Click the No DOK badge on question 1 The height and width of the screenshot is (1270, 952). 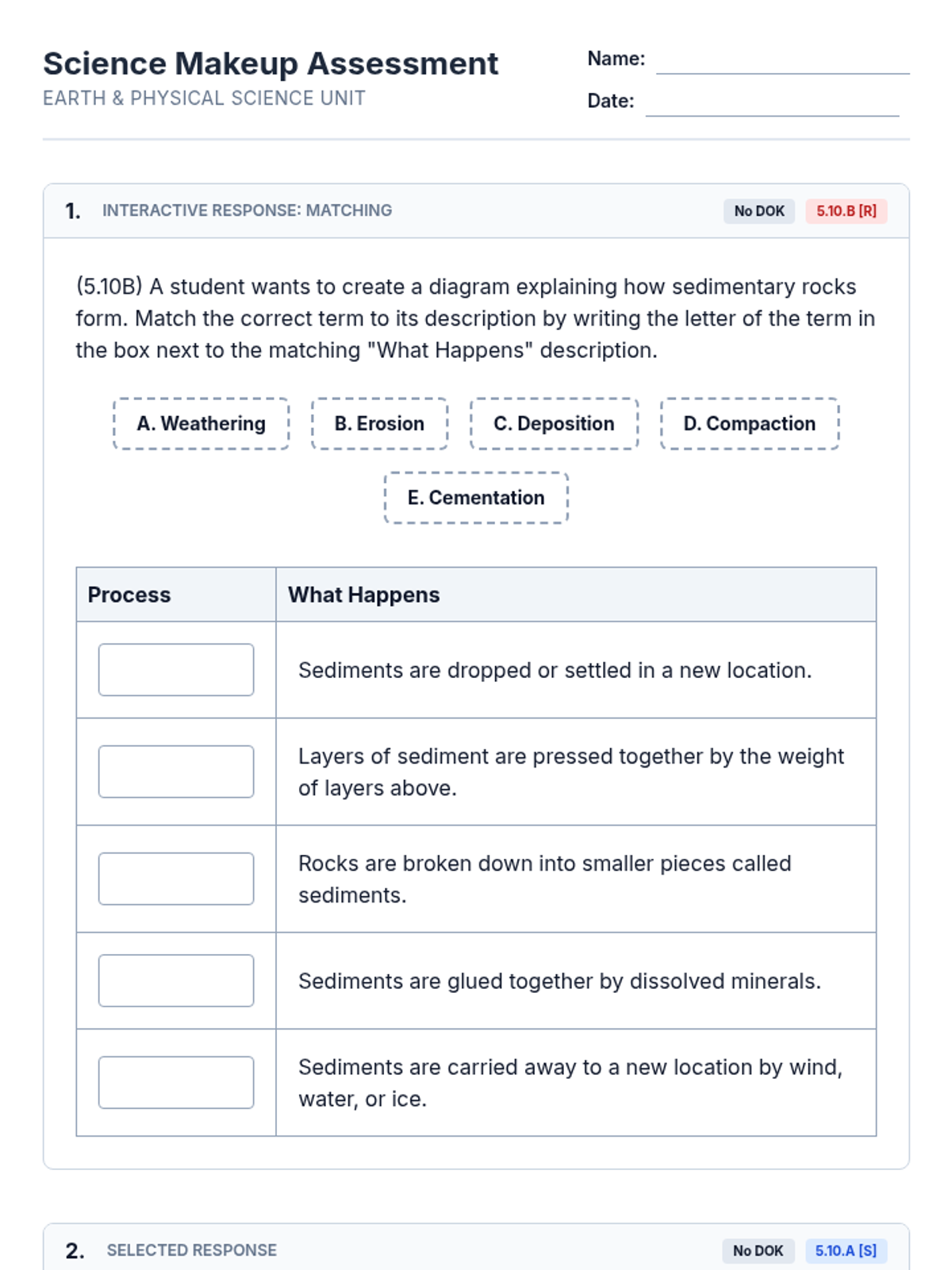tap(758, 211)
